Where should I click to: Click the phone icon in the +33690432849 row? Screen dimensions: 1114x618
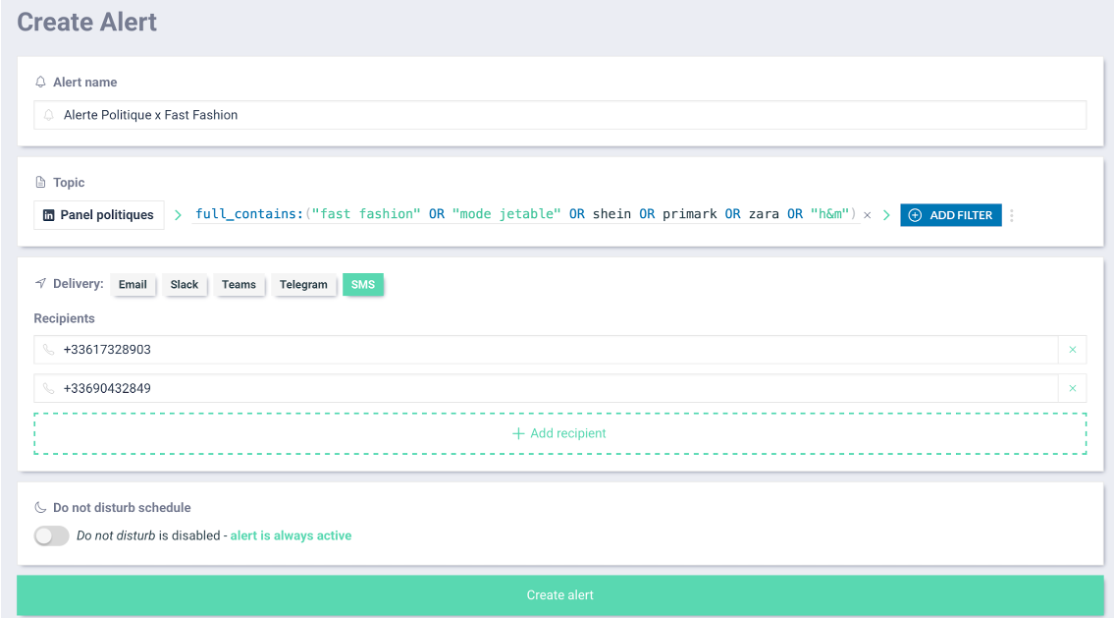(48, 389)
